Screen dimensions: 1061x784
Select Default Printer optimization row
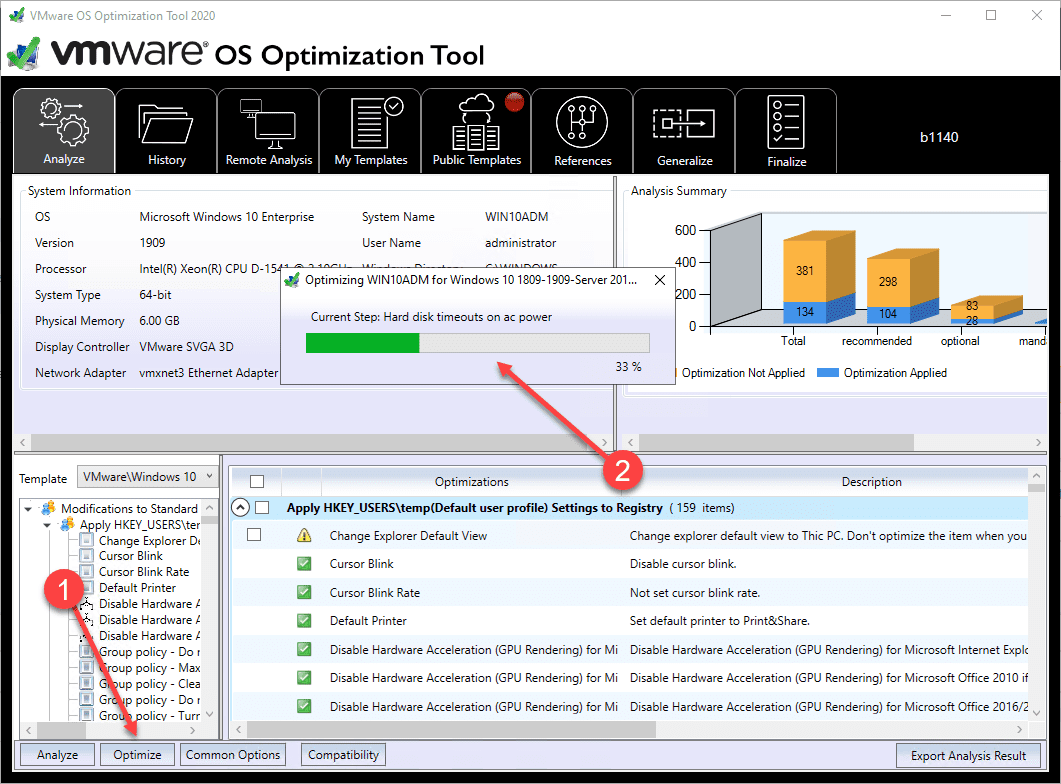click(x=629, y=621)
